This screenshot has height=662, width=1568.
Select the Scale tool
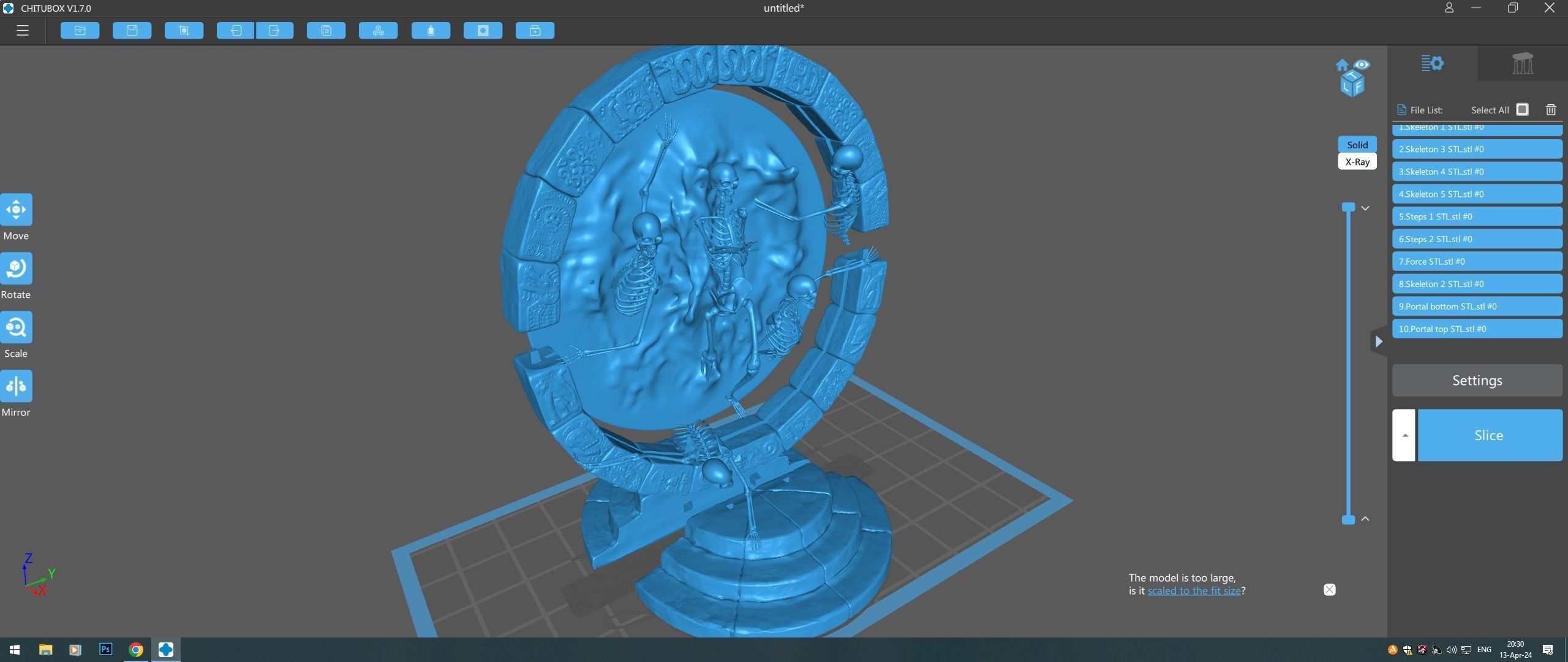pyautogui.click(x=16, y=327)
